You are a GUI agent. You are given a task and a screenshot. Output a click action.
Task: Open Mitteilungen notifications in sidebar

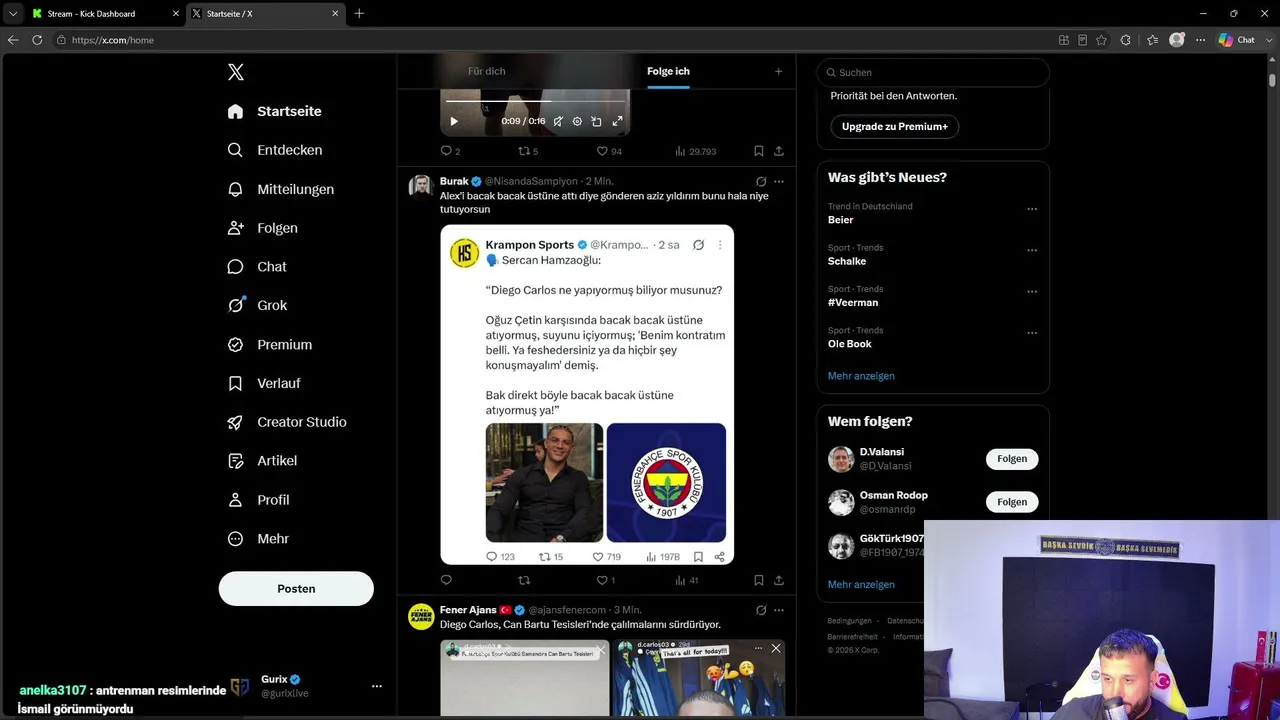pyautogui.click(x=281, y=189)
